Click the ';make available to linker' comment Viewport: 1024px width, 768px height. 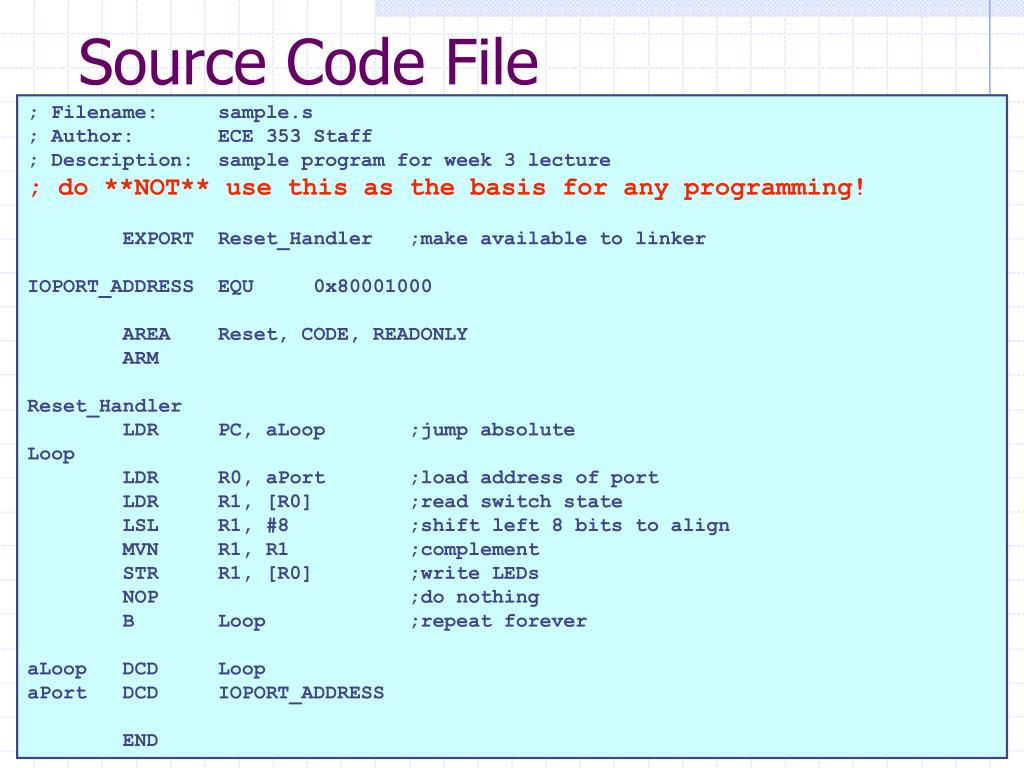tap(558, 238)
